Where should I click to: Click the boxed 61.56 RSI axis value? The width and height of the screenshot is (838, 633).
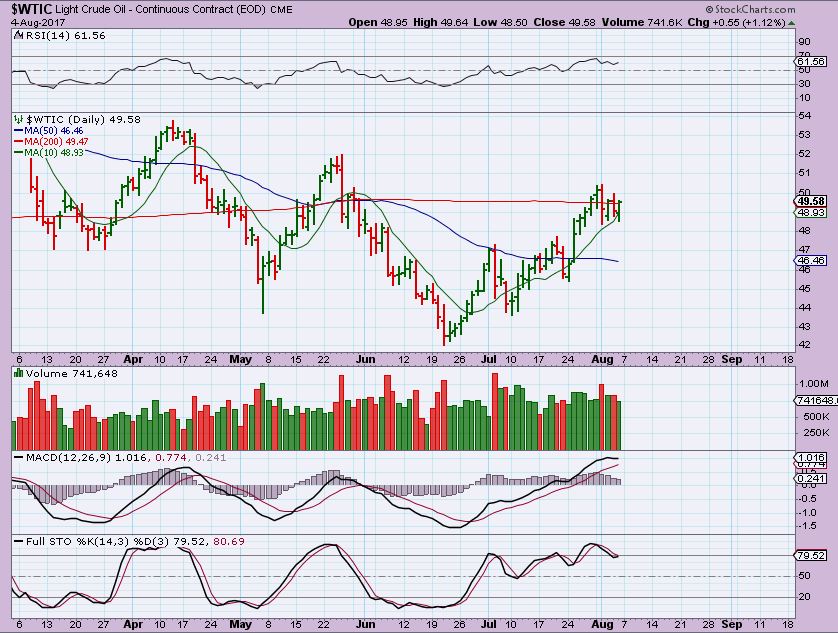pos(811,62)
